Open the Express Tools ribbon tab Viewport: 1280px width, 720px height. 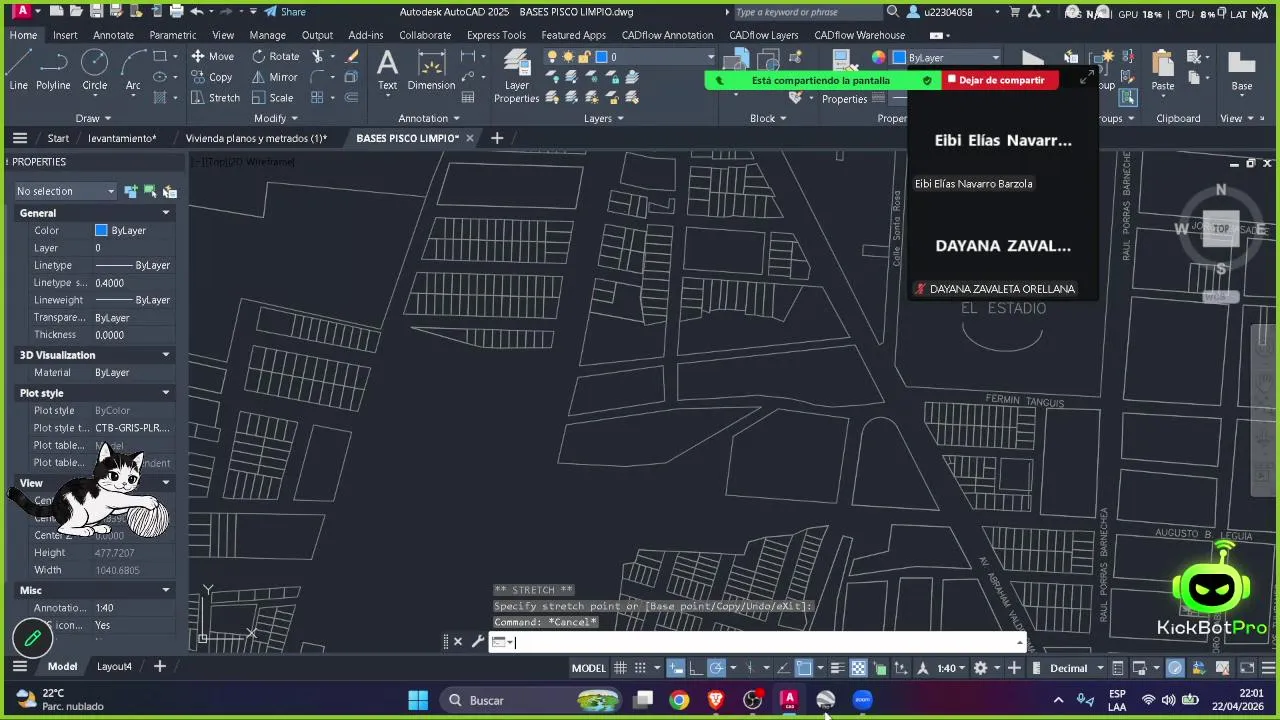(496, 35)
